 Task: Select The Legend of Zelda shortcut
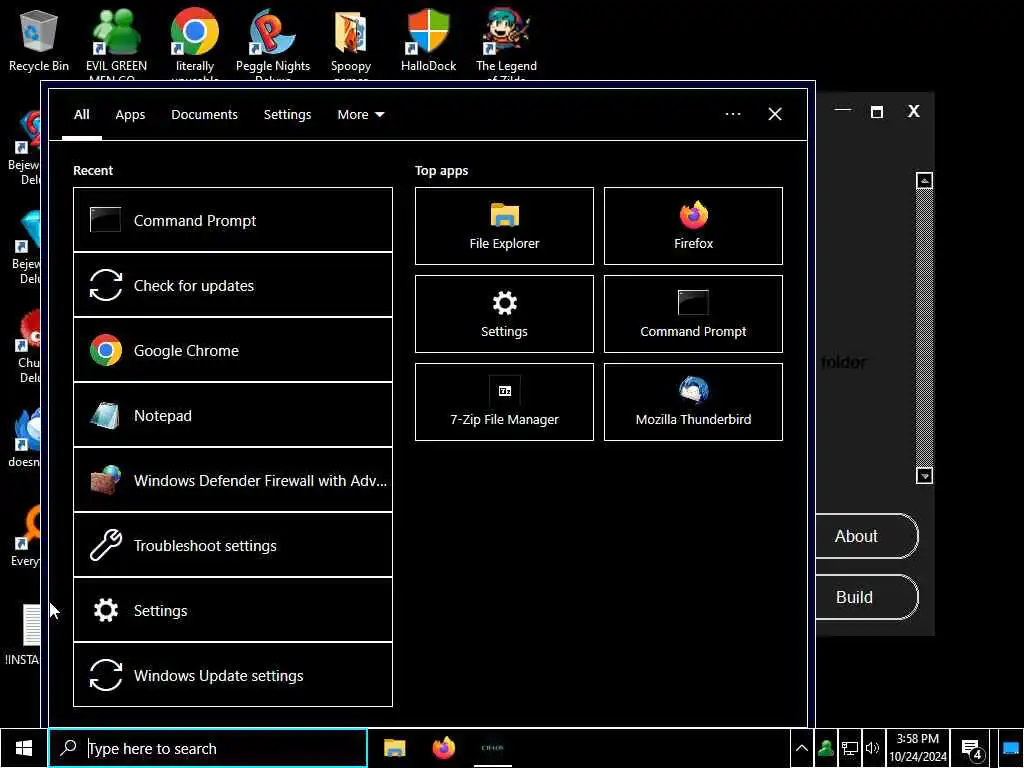506,43
